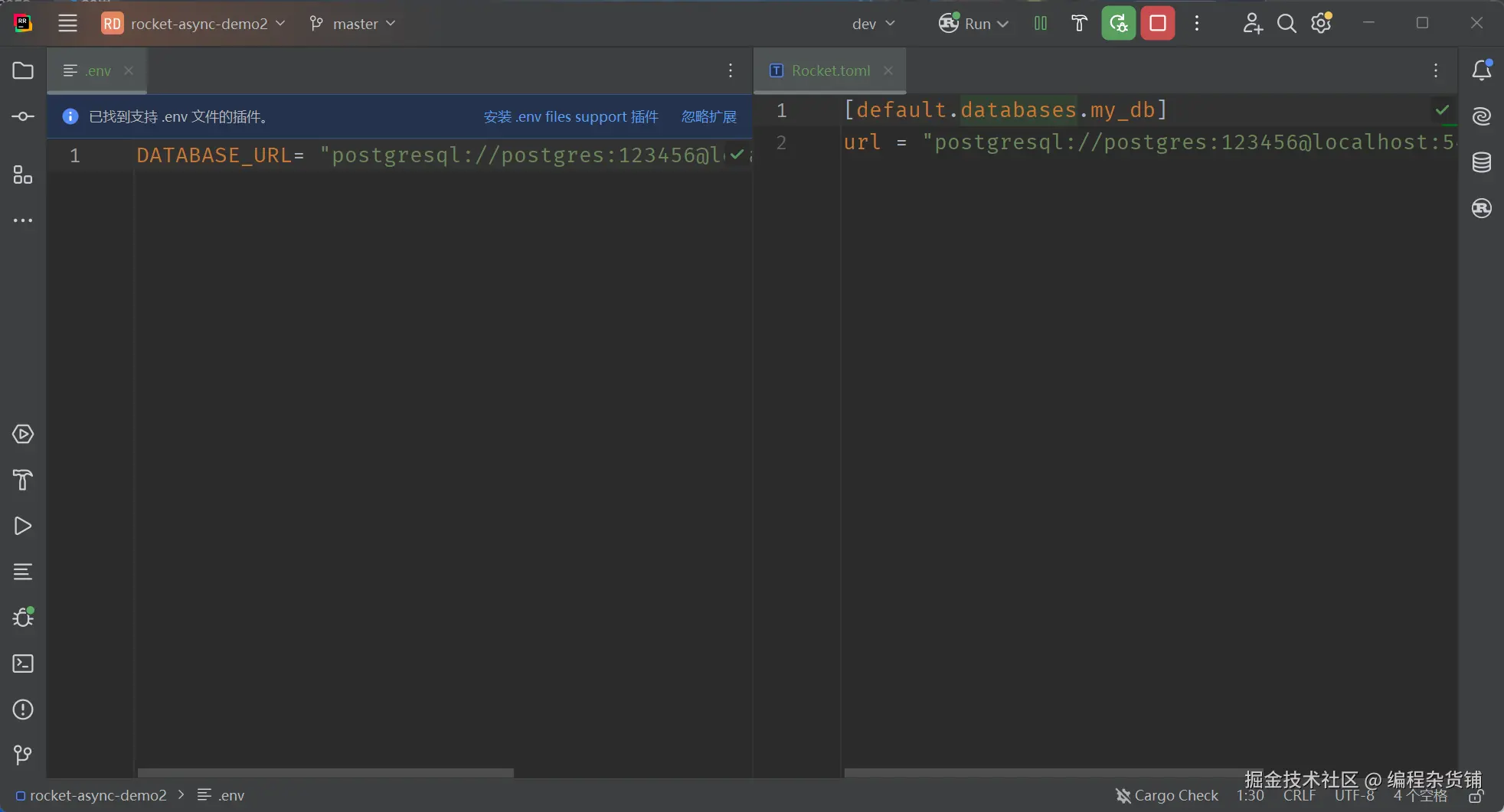Click the rocket-async-demo2 breadcrumb
The width and height of the screenshot is (1504, 812).
coord(91,796)
